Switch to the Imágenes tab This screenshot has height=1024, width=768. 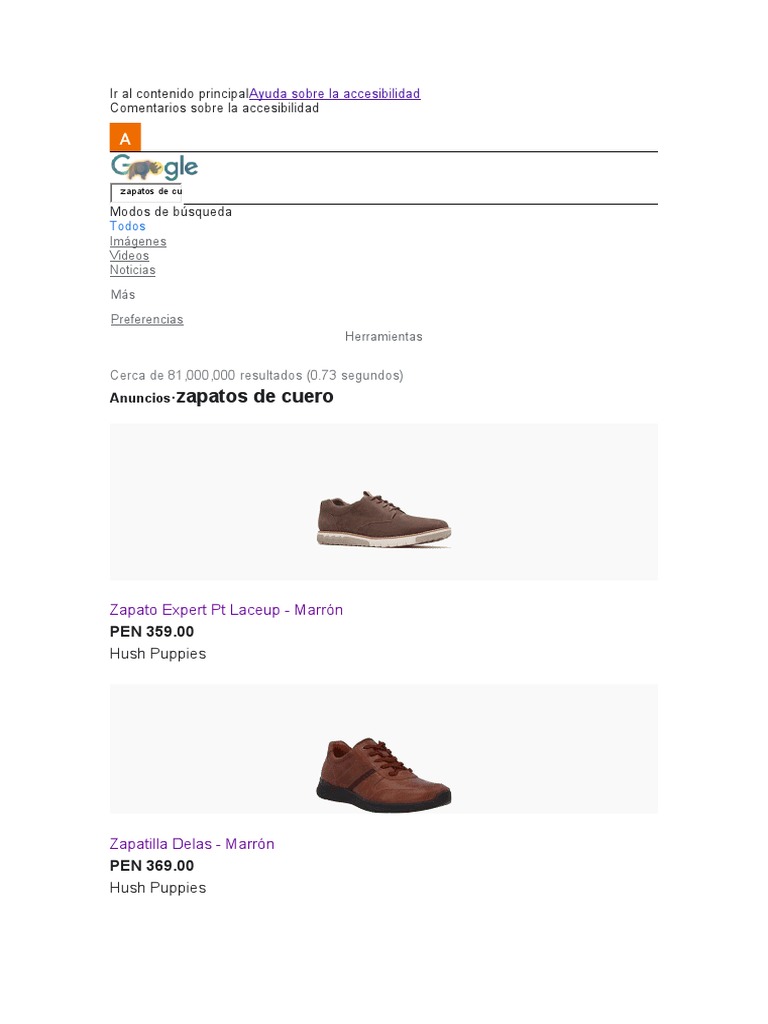[138, 242]
